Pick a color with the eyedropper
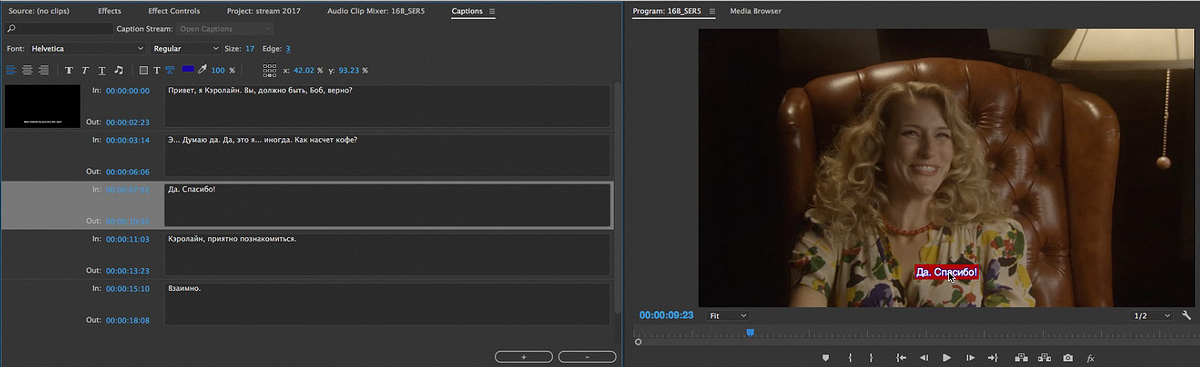The width and height of the screenshot is (1200, 367). (x=203, y=70)
